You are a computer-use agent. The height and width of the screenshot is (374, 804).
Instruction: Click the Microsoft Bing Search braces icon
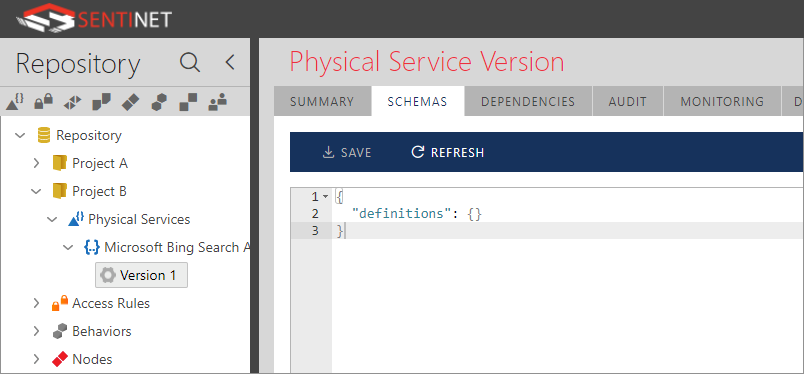click(x=91, y=247)
